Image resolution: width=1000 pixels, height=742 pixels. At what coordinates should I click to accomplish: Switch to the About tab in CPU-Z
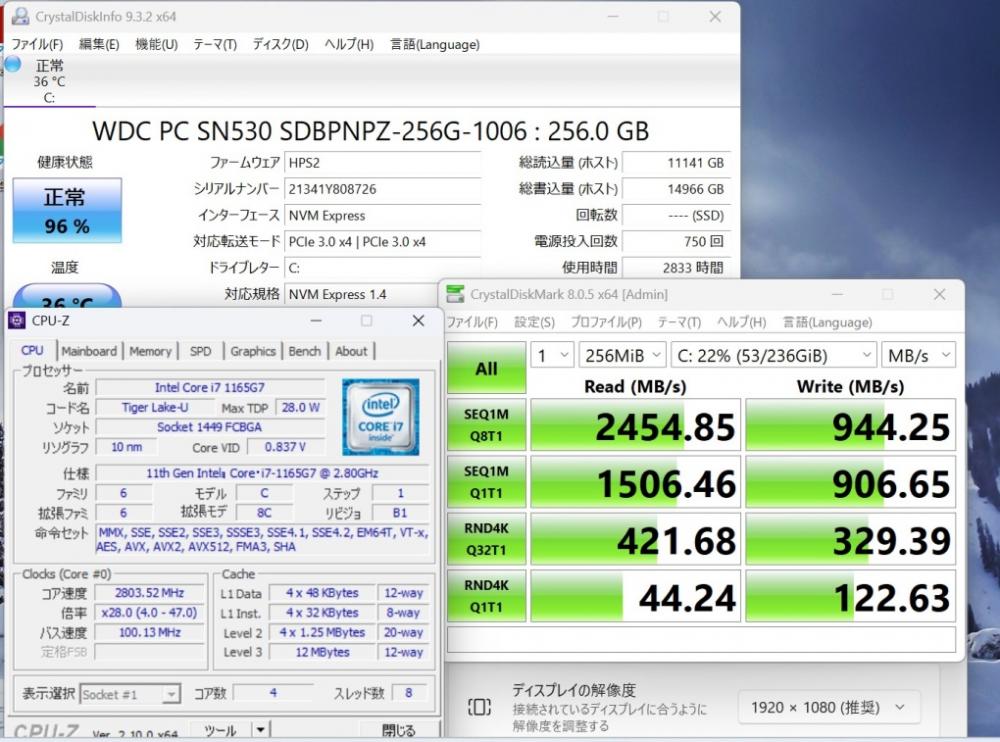point(351,351)
